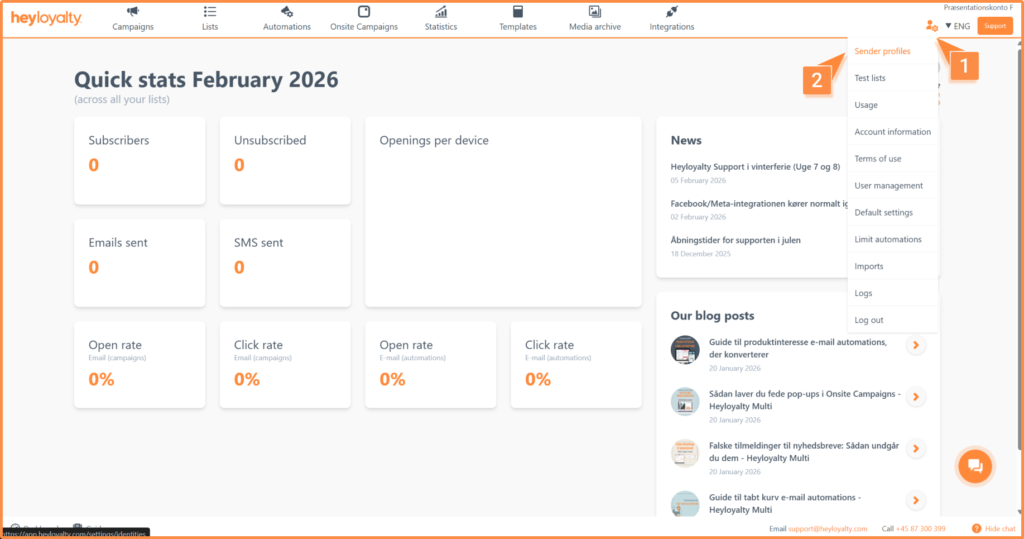Open the Onsite Campaigns icon

pos(364,12)
